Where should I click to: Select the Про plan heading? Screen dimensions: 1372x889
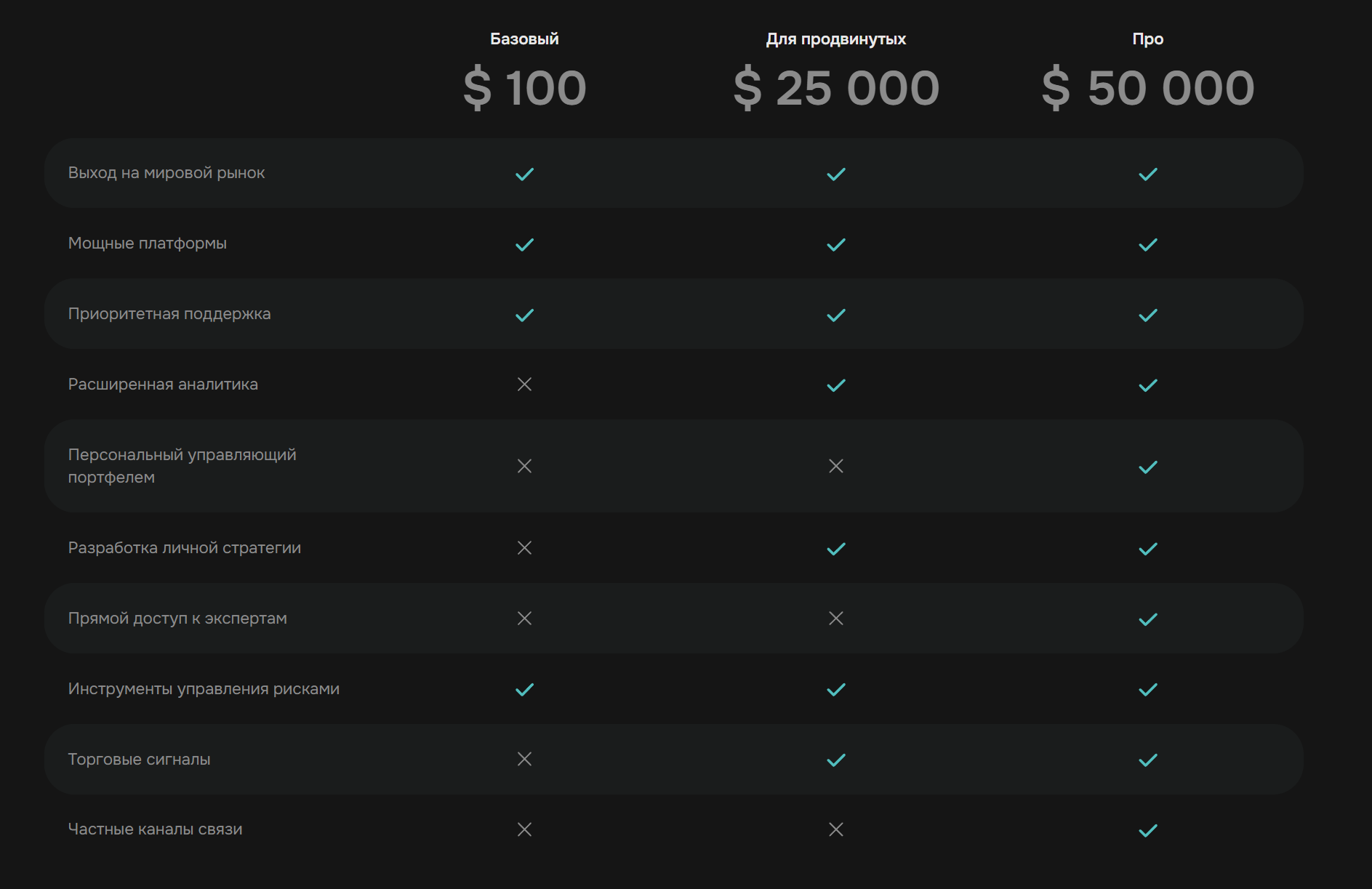[1148, 39]
